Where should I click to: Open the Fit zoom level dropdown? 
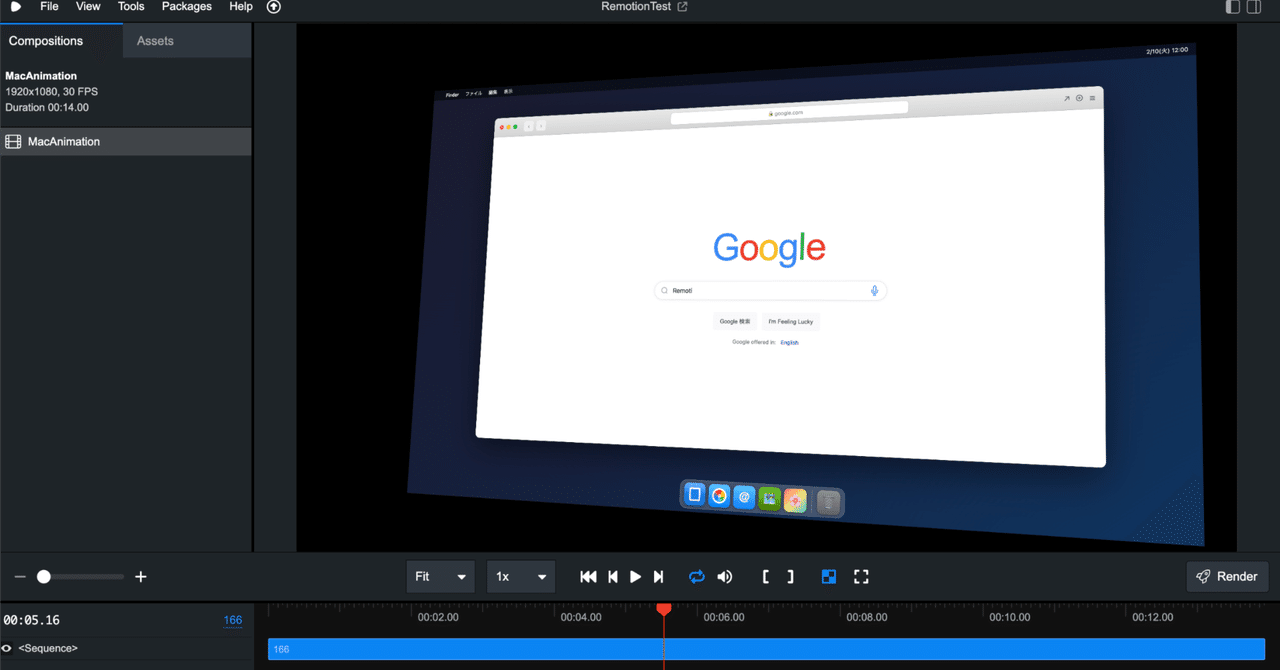point(440,576)
